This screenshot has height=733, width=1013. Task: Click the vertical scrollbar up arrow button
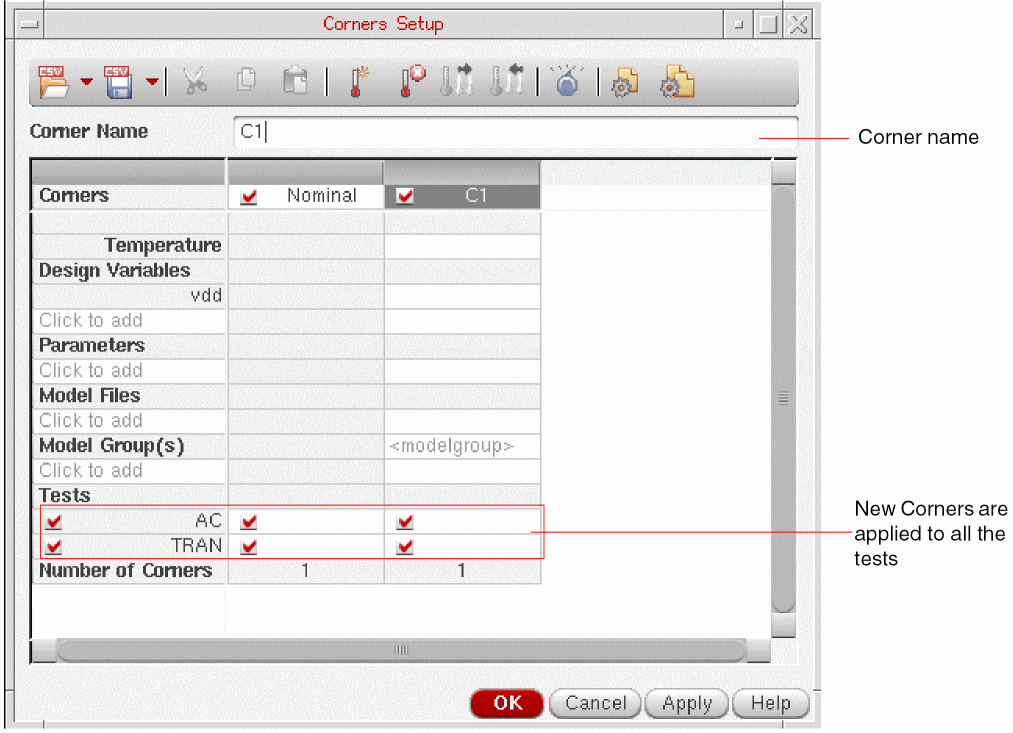783,172
